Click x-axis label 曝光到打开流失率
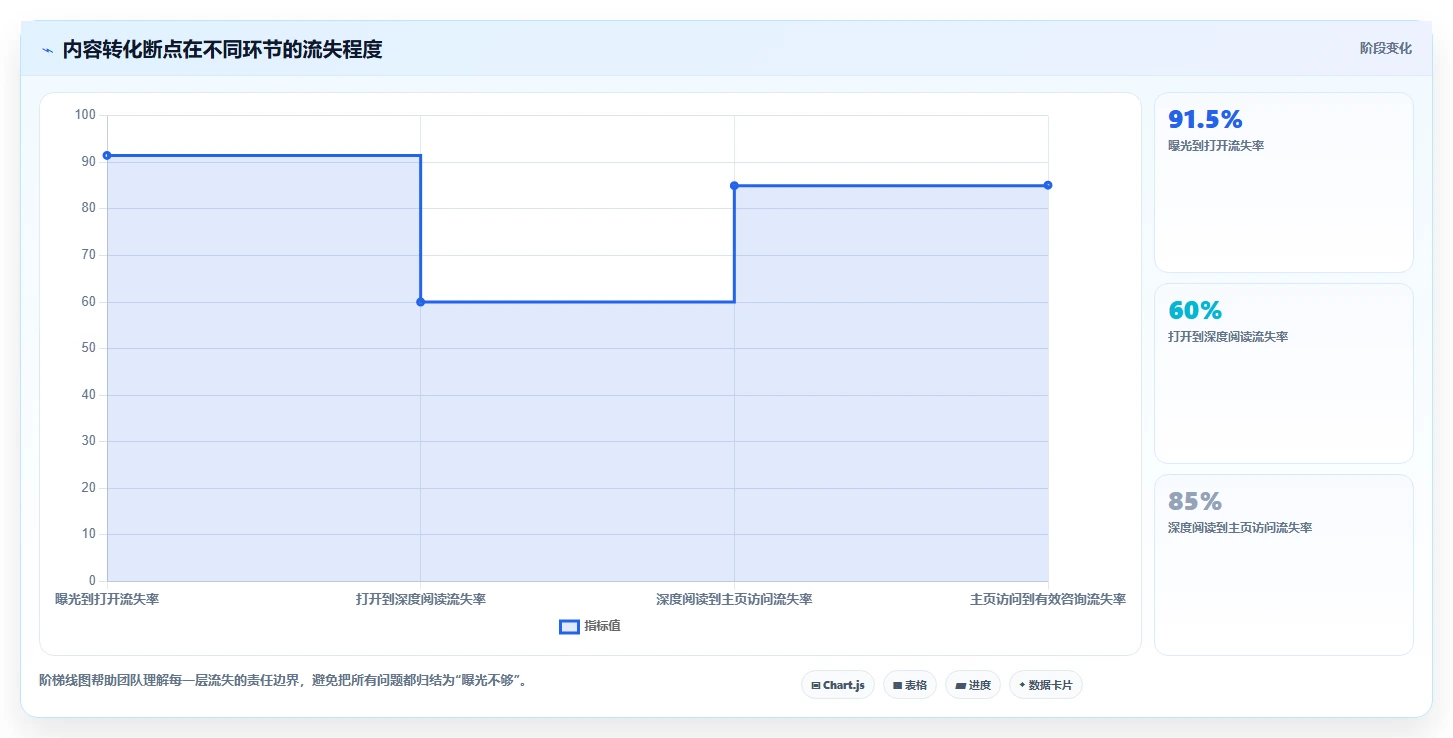The image size is (1453, 738). (x=107, y=599)
